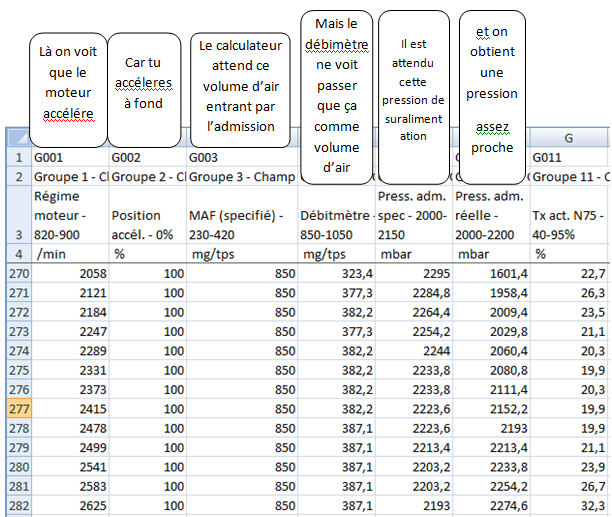Image resolution: width=612 pixels, height=517 pixels.
Task: Click the 'Il est attendu cette pression' callout
Action: [413, 88]
